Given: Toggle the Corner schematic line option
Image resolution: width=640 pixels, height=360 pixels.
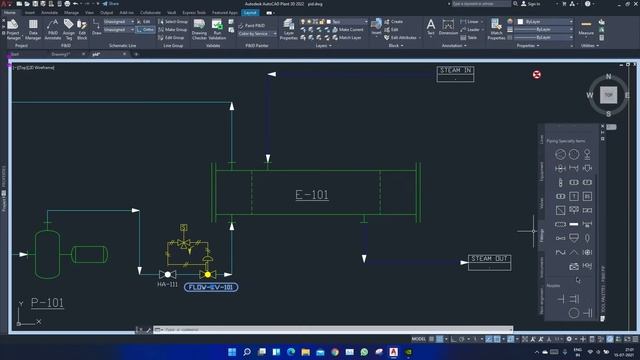Looking at the screenshot, I should tap(145, 30).
